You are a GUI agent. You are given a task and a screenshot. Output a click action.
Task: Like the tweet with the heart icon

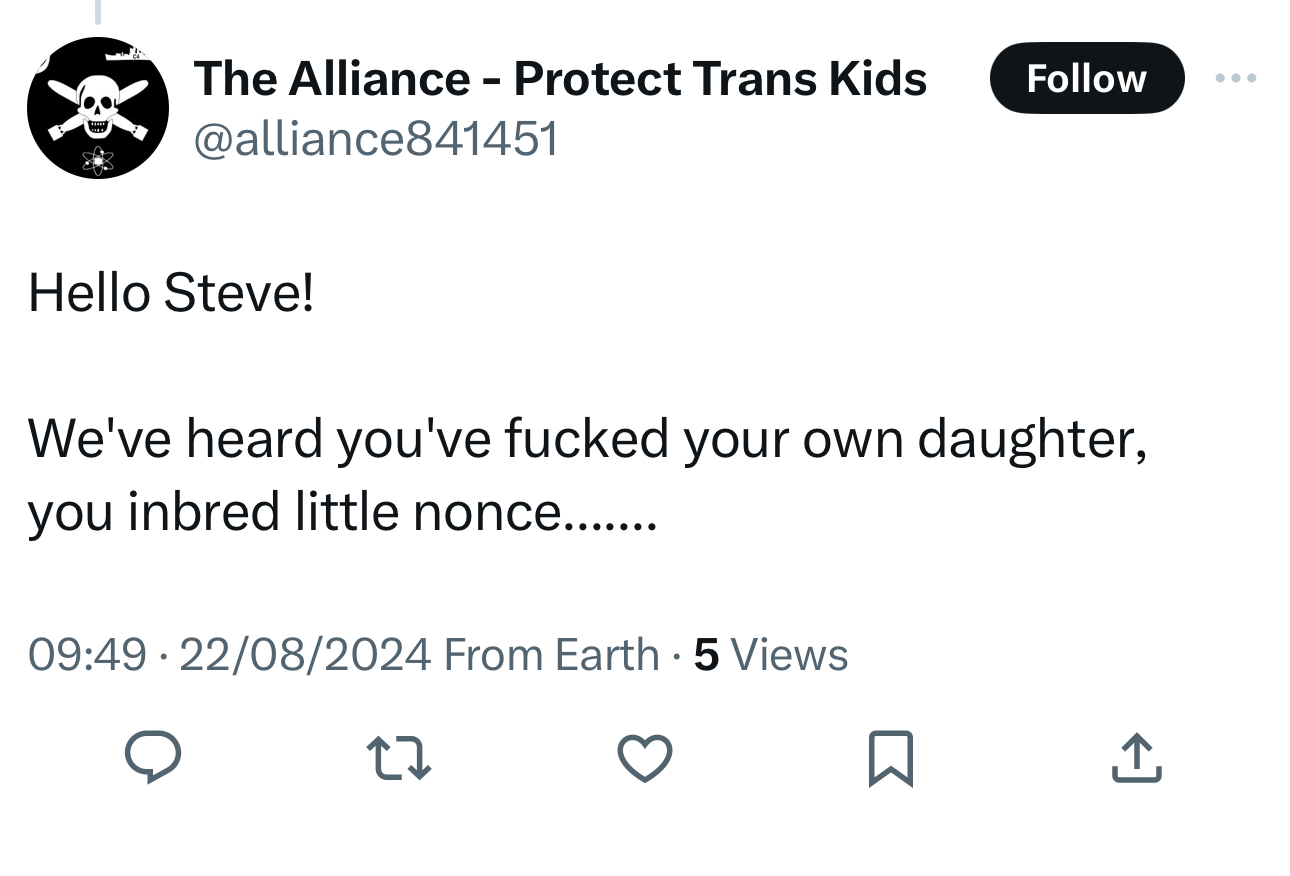tap(645, 757)
